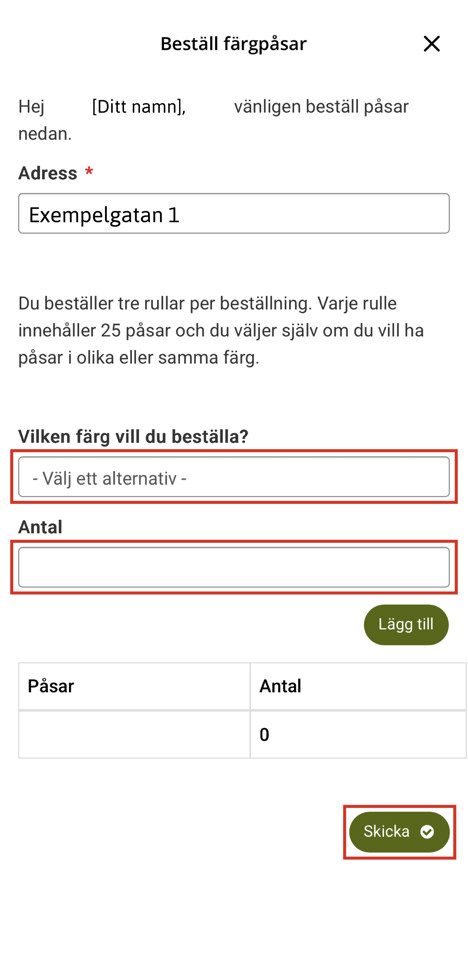Focus the empty Antal quantity field

pyautogui.click(x=234, y=567)
